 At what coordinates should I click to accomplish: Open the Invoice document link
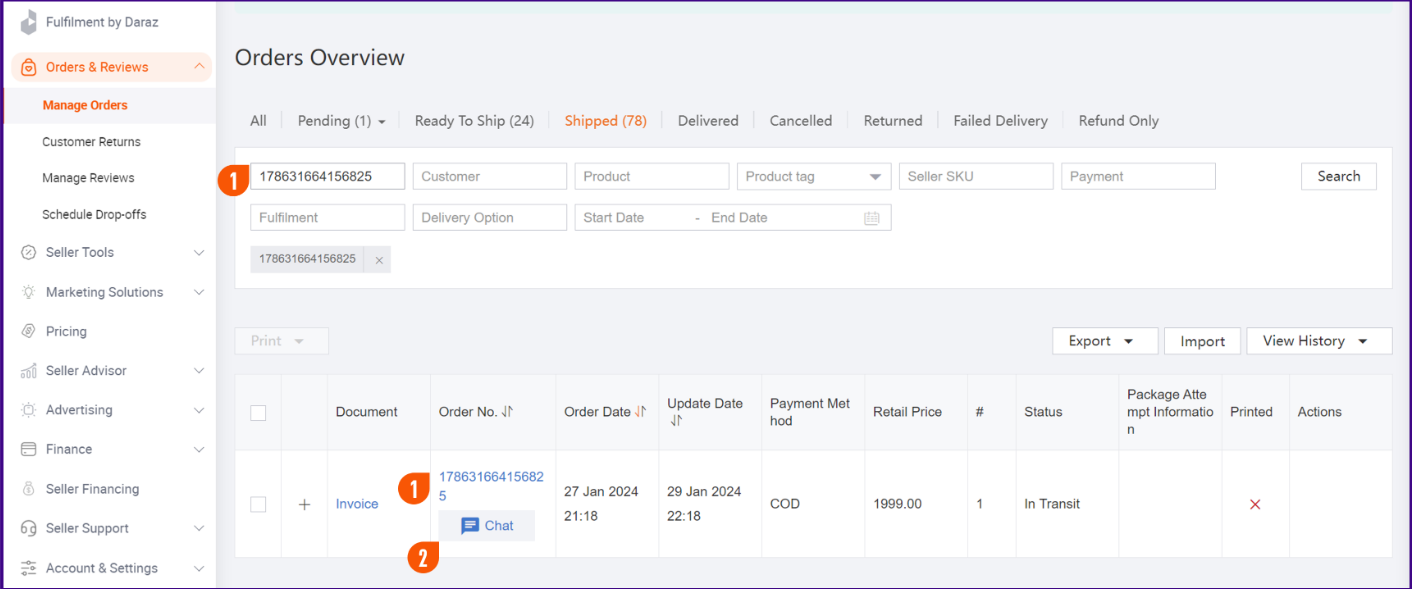click(x=357, y=504)
